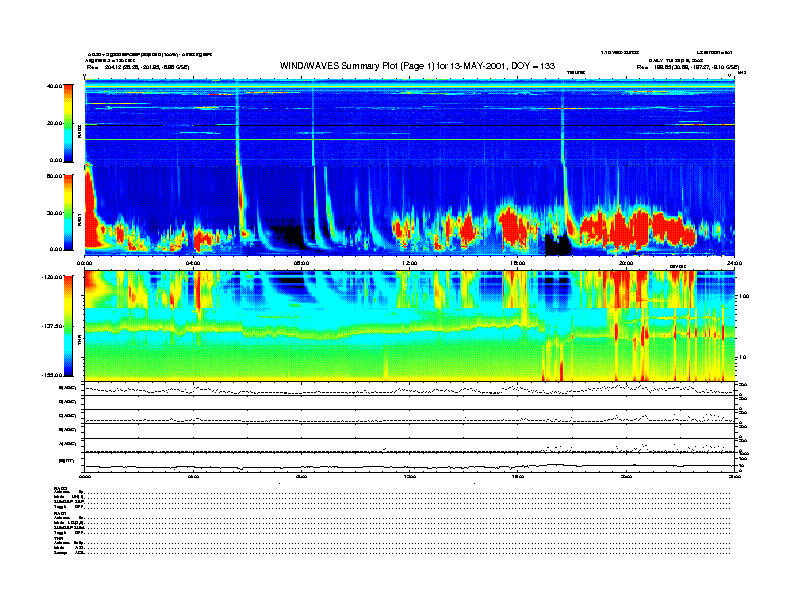Click the 40.00 label on RAD2 scale

tap(54, 86)
